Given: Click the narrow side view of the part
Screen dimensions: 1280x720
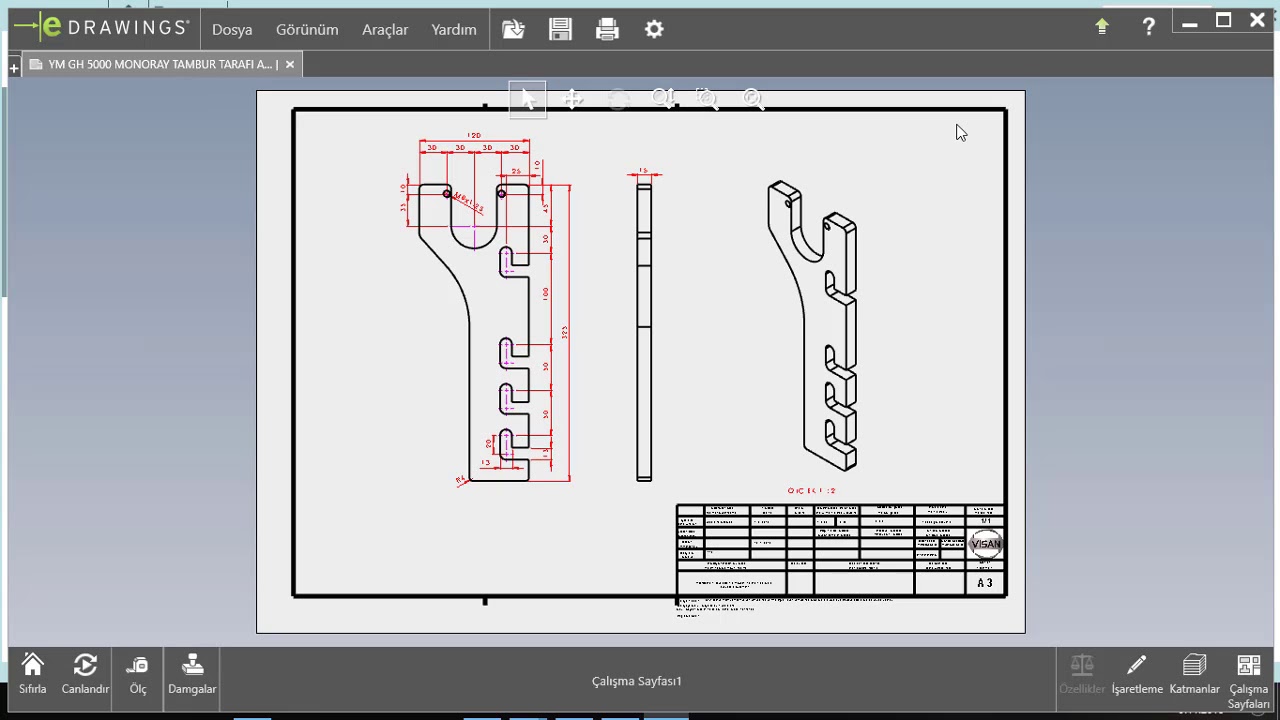Looking at the screenshot, I should coord(644,331).
